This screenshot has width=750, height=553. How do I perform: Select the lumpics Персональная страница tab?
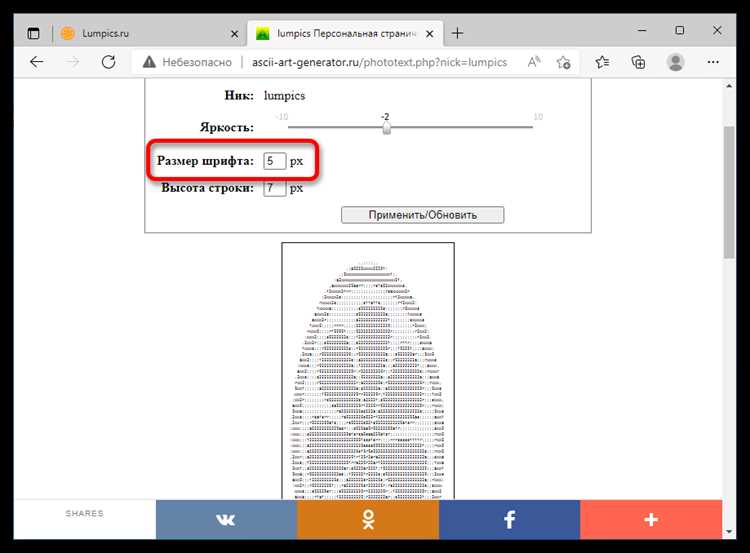click(345, 33)
